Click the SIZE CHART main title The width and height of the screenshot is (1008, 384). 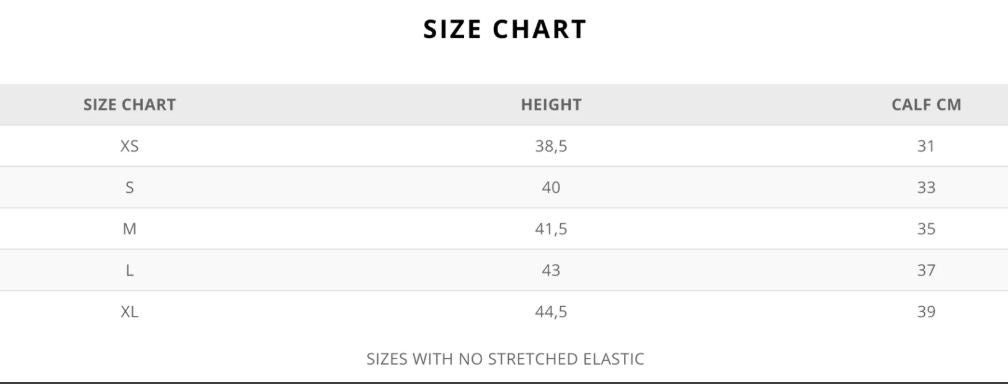pyautogui.click(x=505, y=30)
